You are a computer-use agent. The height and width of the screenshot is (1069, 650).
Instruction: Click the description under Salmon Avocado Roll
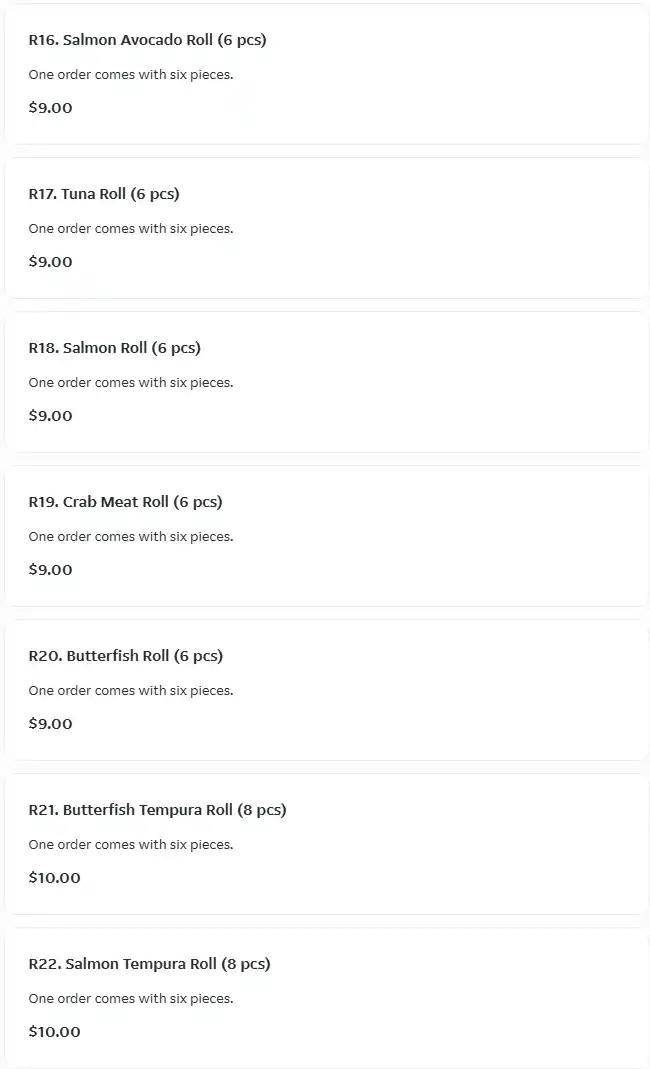coord(130,75)
